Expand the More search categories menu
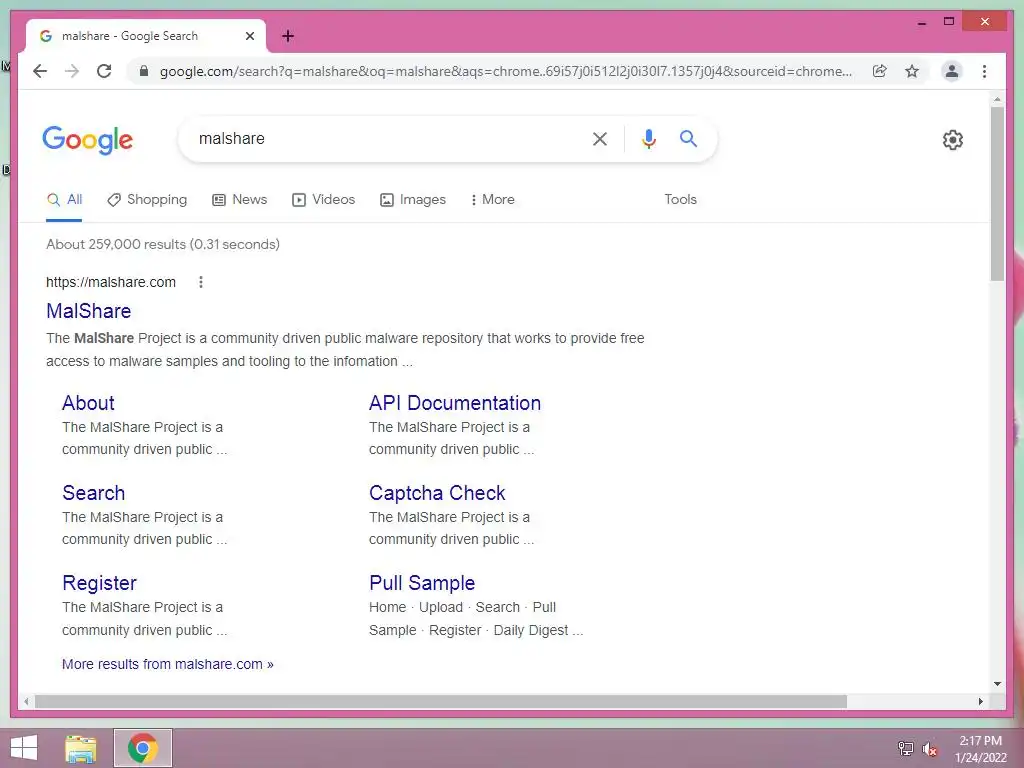 tap(492, 199)
